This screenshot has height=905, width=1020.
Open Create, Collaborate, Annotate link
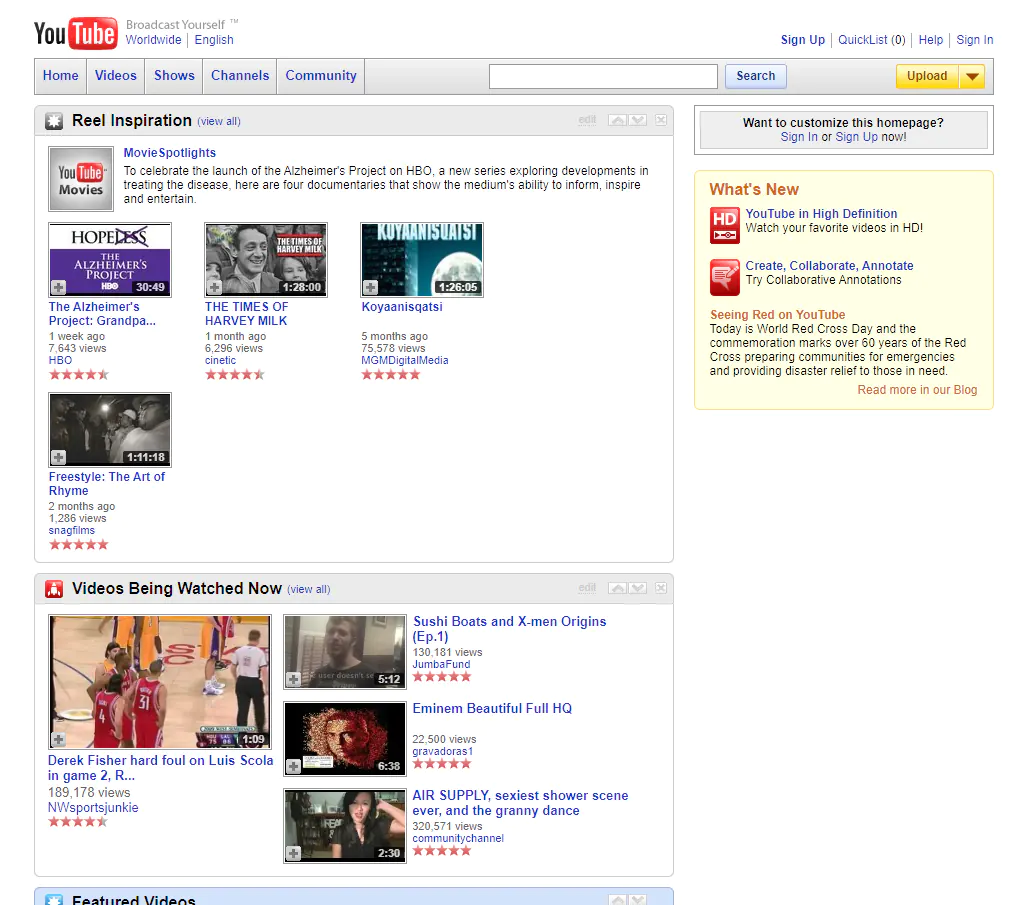(829, 265)
